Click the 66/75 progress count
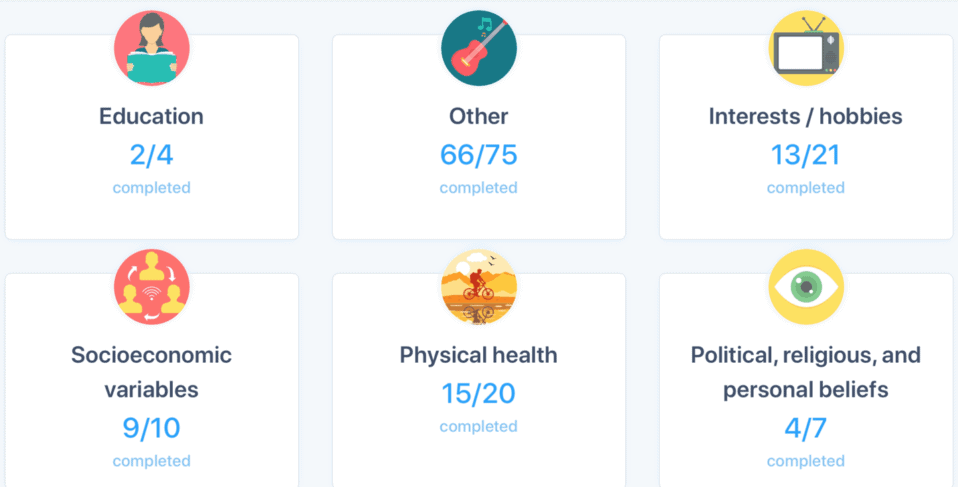 [x=479, y=155]
